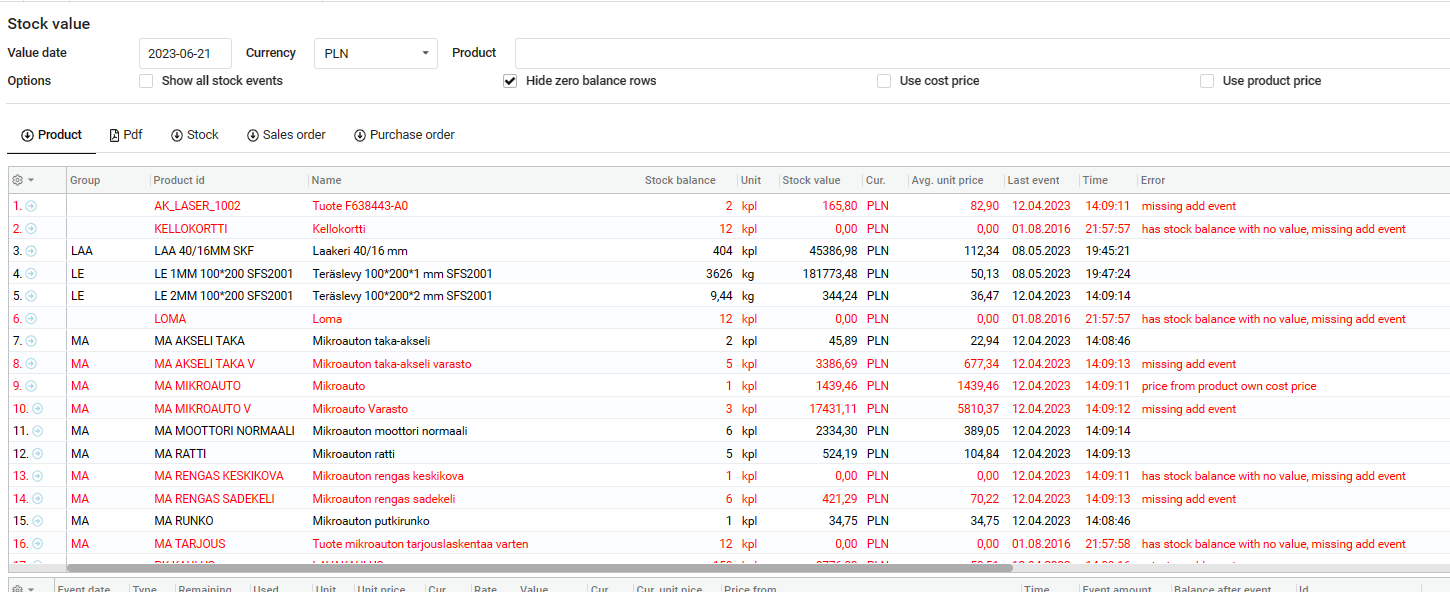Click the arrow icon beside row 7

coord(31,341)
